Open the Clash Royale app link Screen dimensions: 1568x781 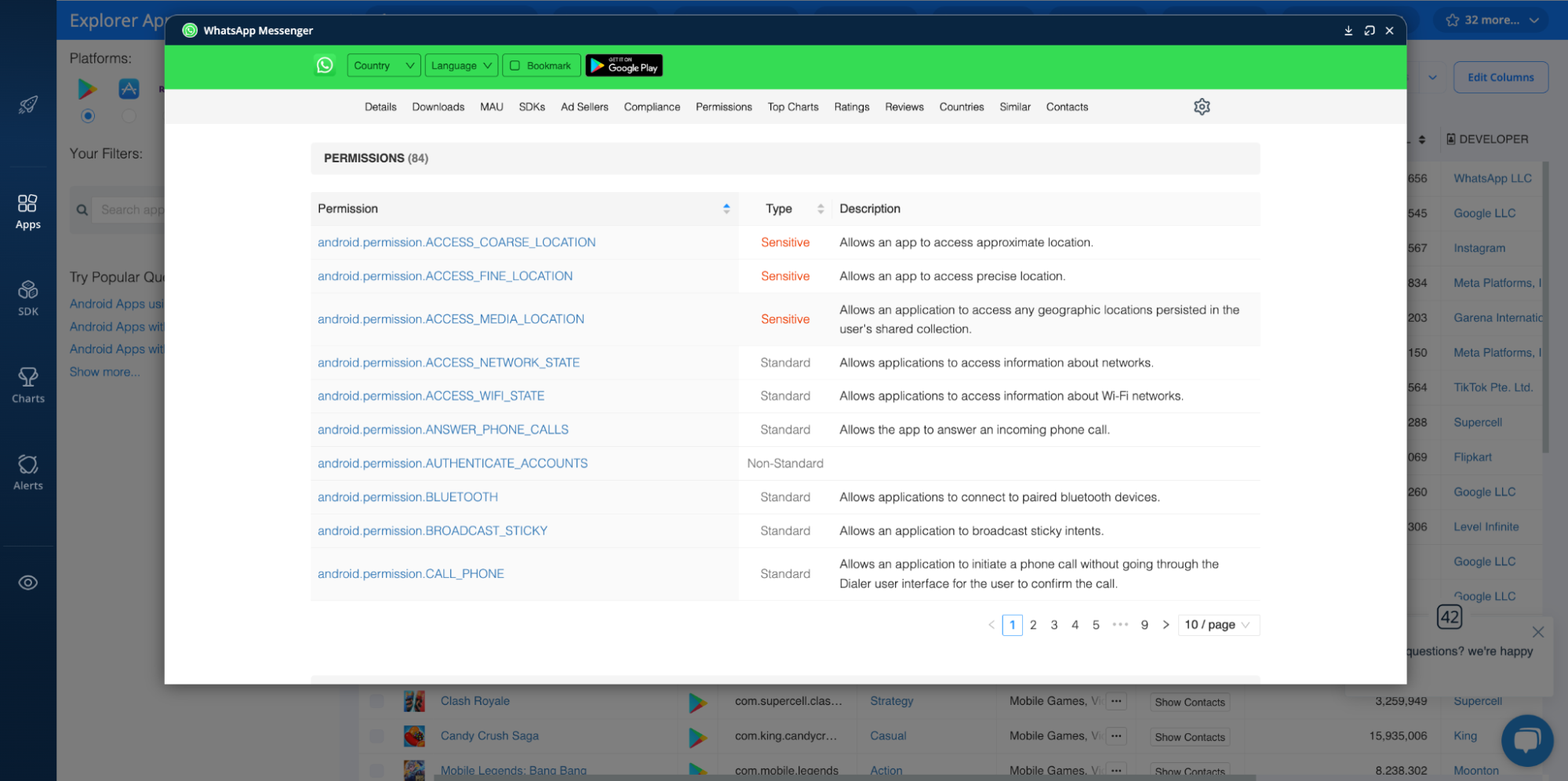tap(475, 701)
